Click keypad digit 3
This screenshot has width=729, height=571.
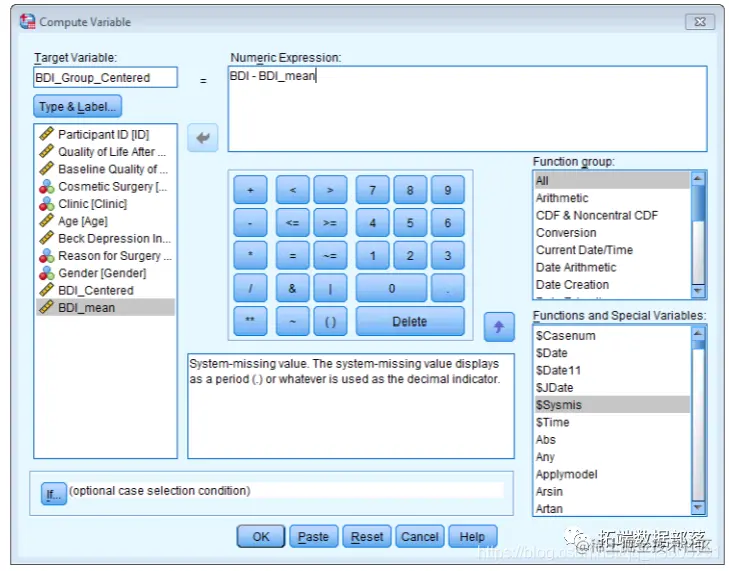(447, 255)
